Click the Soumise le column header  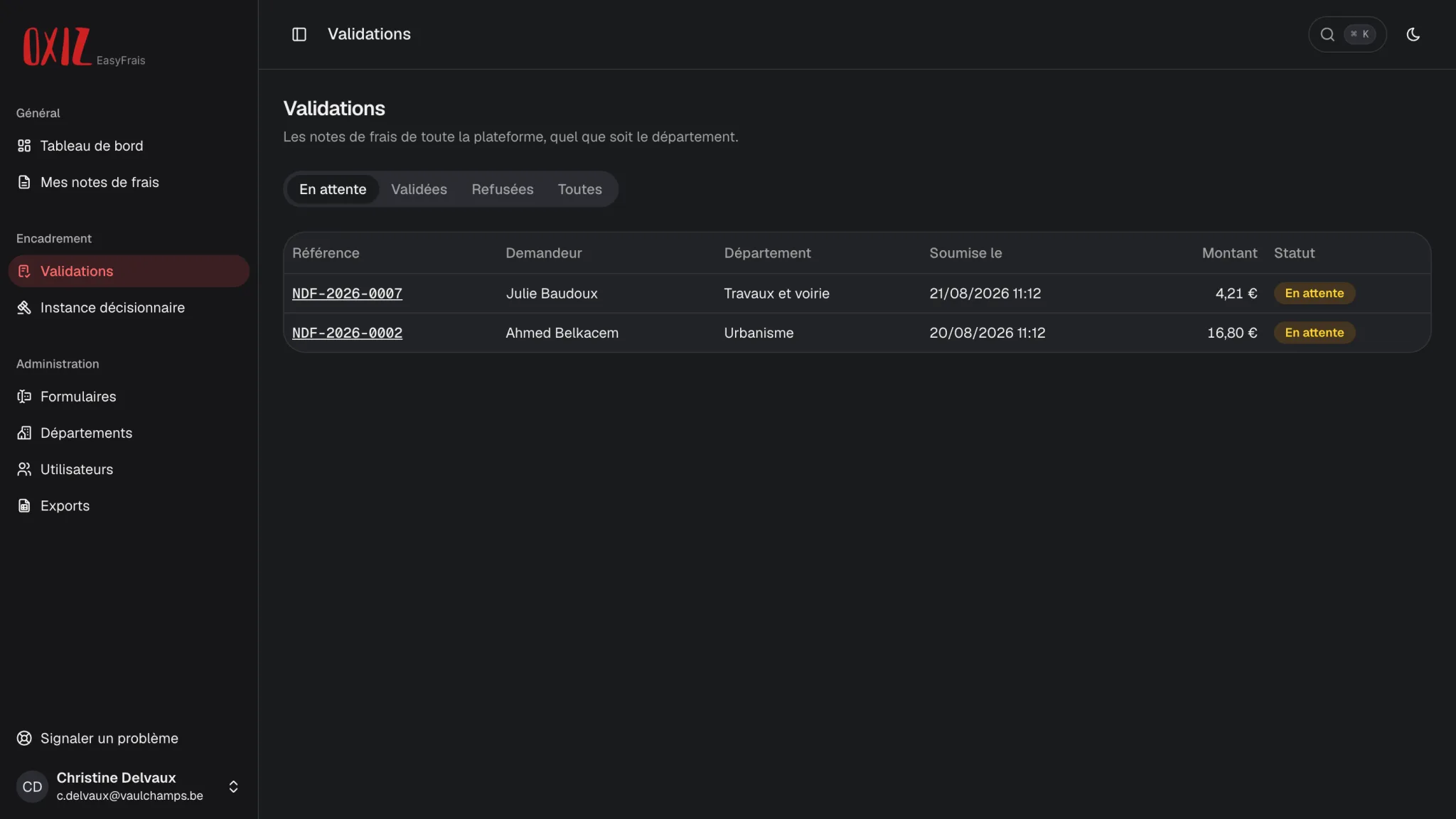(965, 253)
